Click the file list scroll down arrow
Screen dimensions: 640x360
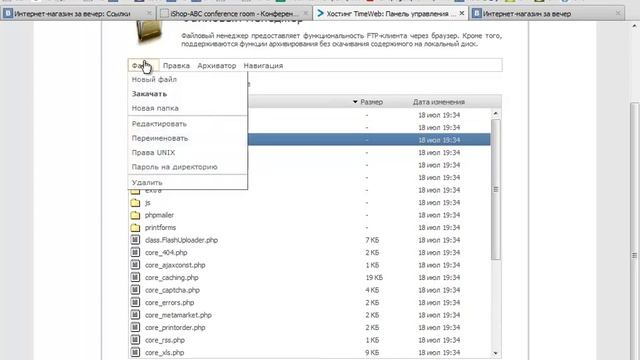tap(496, 353)
